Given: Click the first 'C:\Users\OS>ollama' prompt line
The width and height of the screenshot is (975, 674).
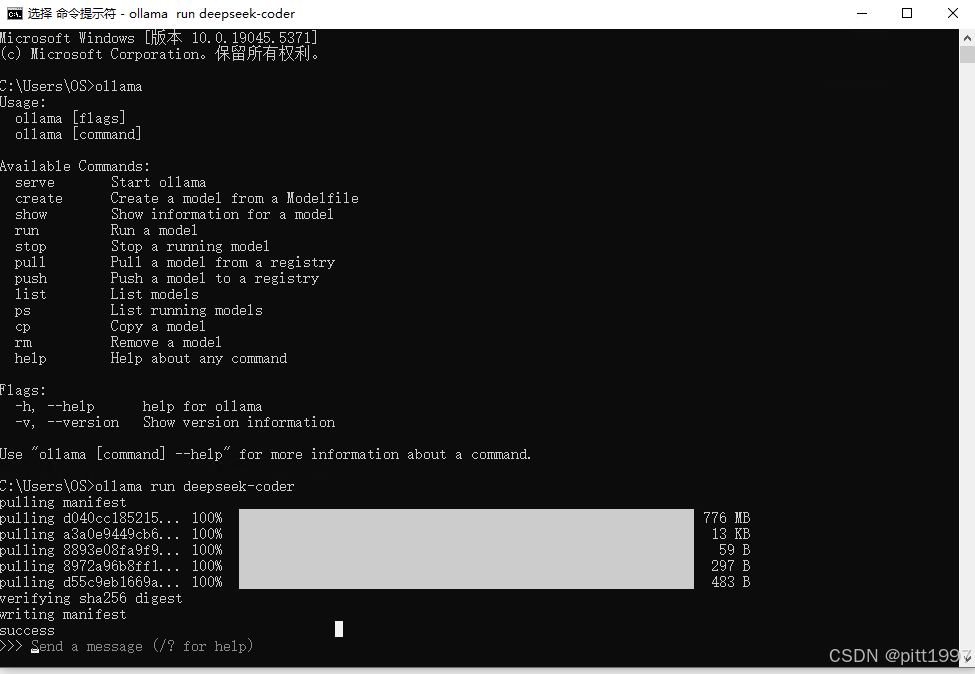Looking at the screenshot, I should [72, 86].
